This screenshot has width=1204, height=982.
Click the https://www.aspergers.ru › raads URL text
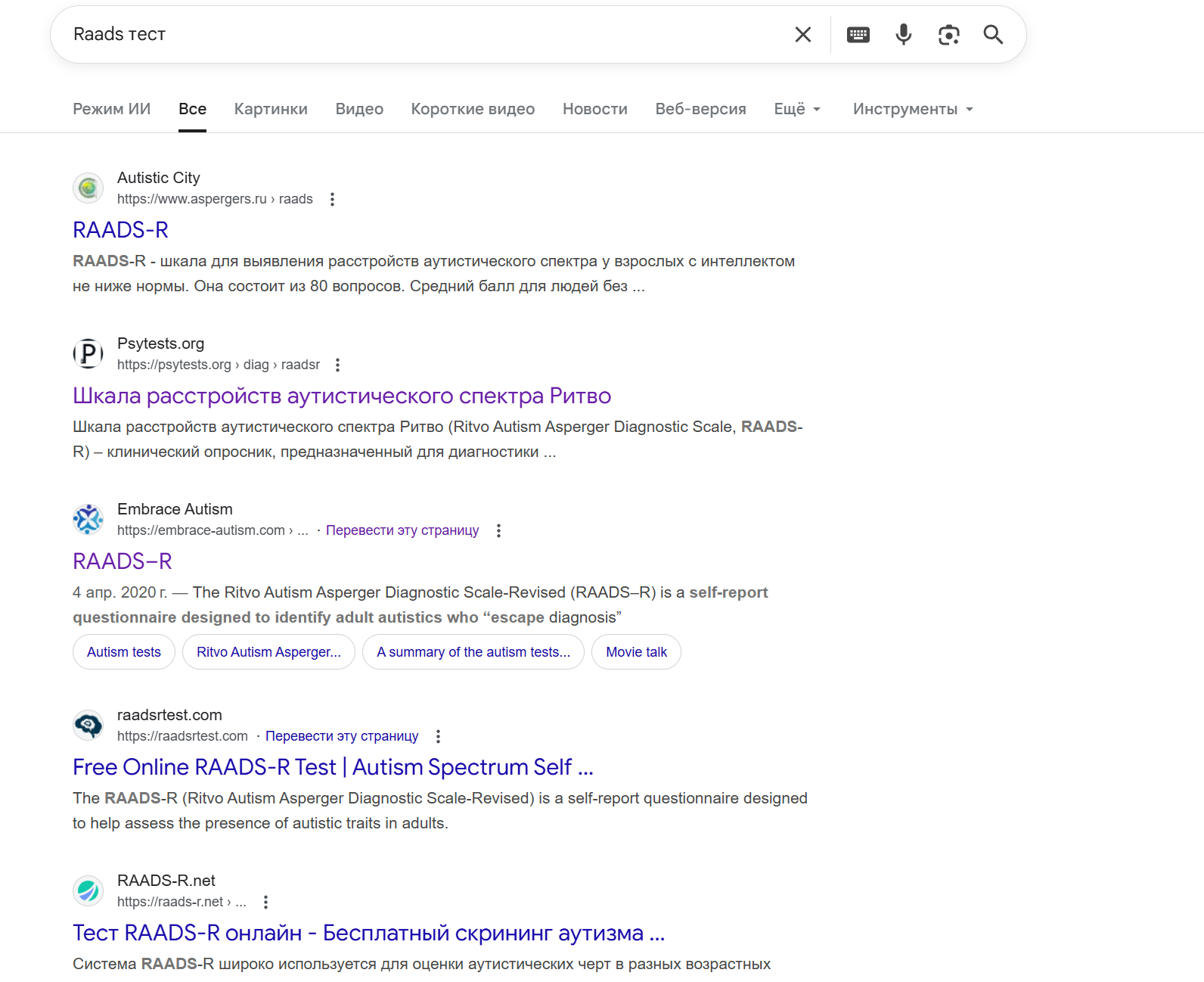tap(215, 199)
